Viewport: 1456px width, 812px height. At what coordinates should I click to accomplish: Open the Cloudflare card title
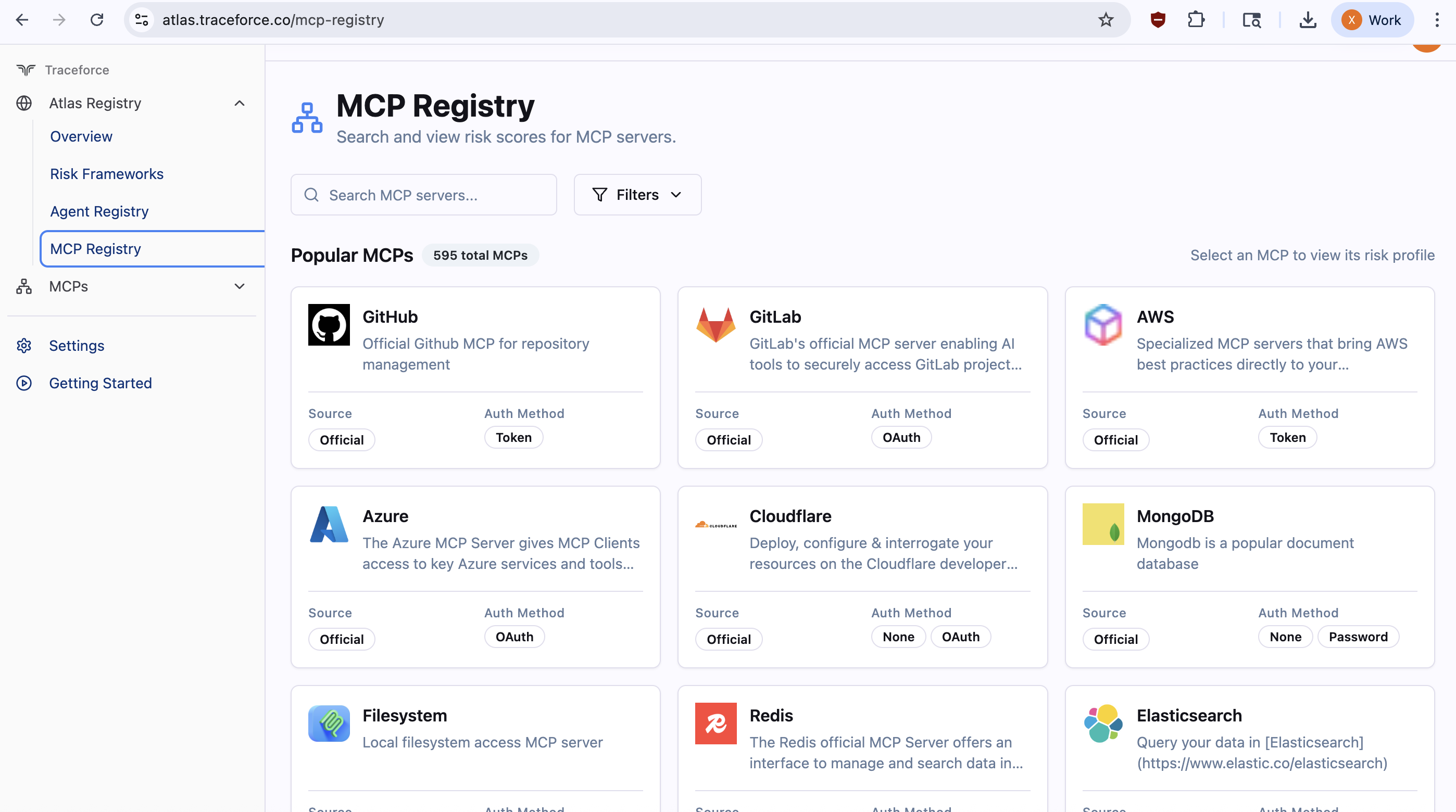[x=790, y=516]
